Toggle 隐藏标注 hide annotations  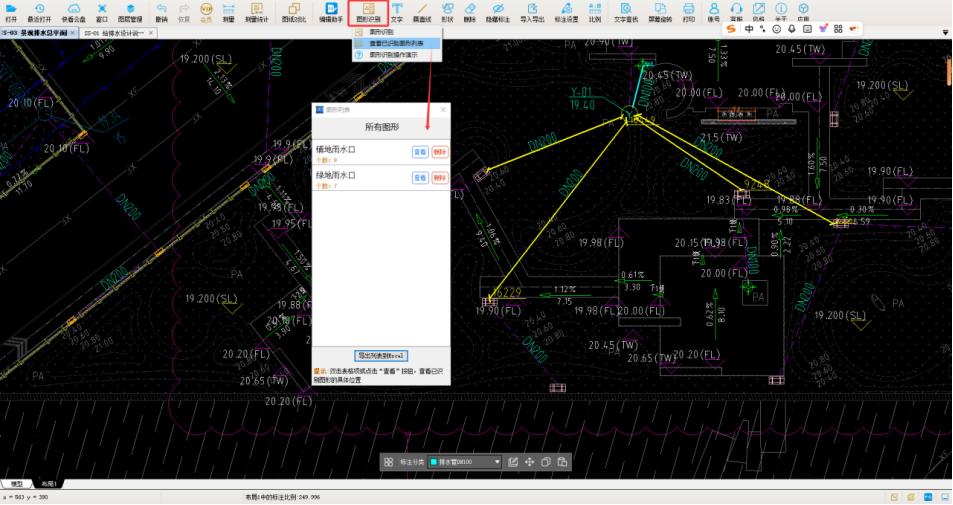[x=497, y=12]
